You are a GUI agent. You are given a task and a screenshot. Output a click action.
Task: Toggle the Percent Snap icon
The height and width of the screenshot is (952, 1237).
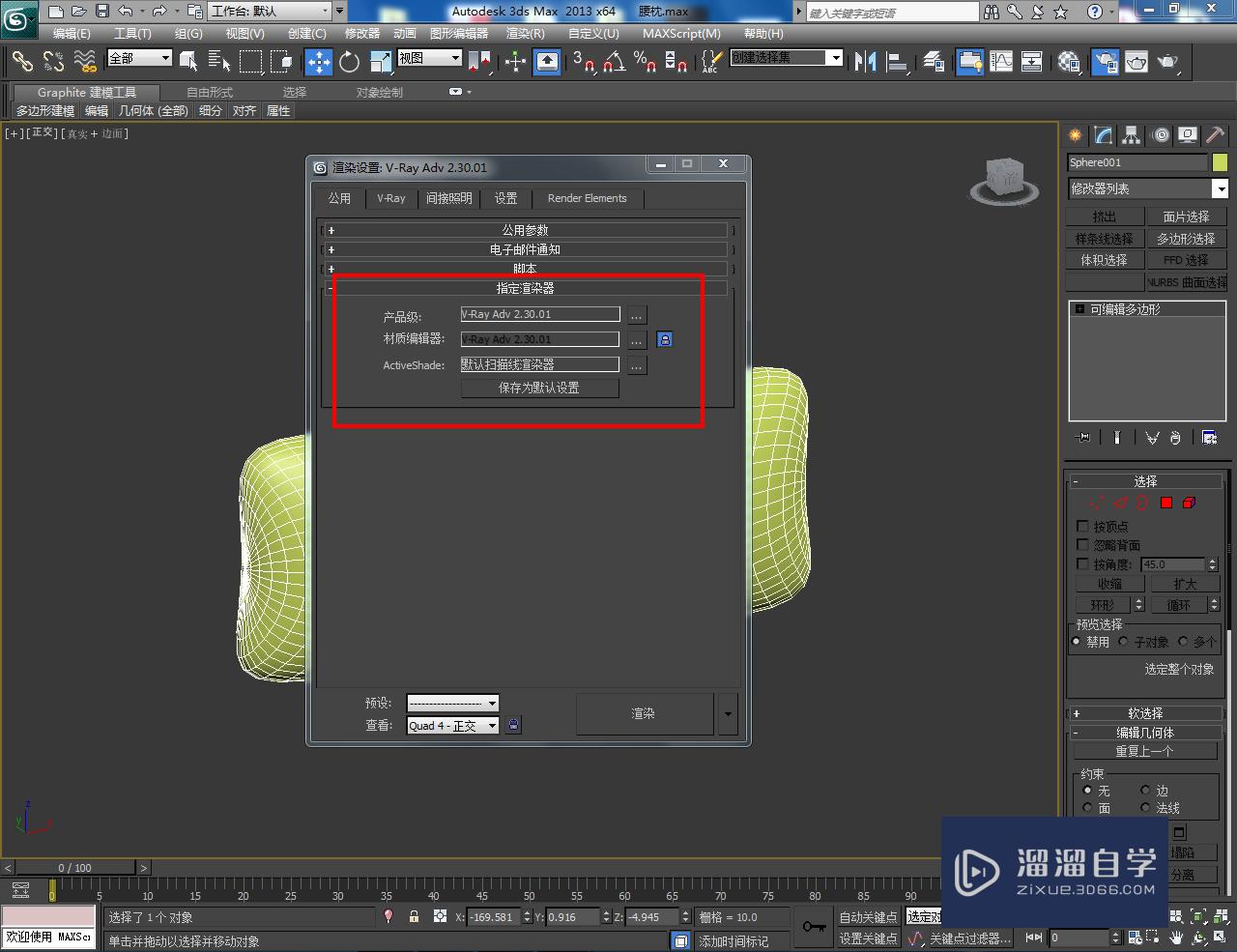(646, 62)
